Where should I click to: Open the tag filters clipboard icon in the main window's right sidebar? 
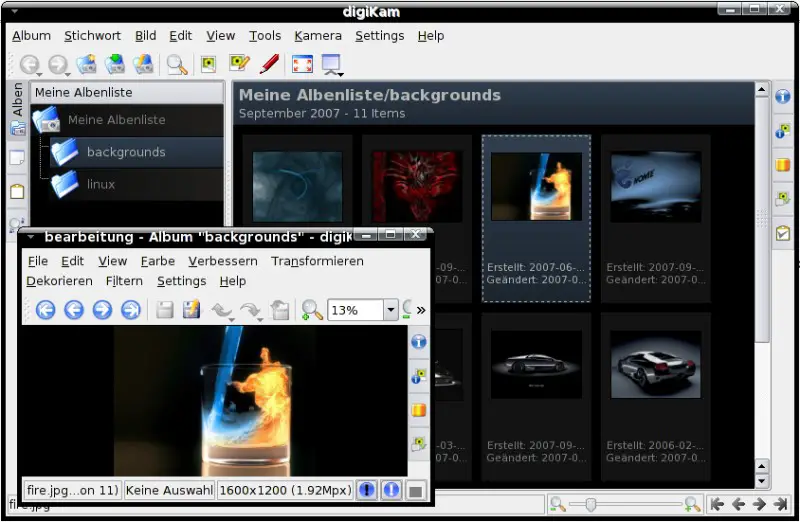(783, 233)
